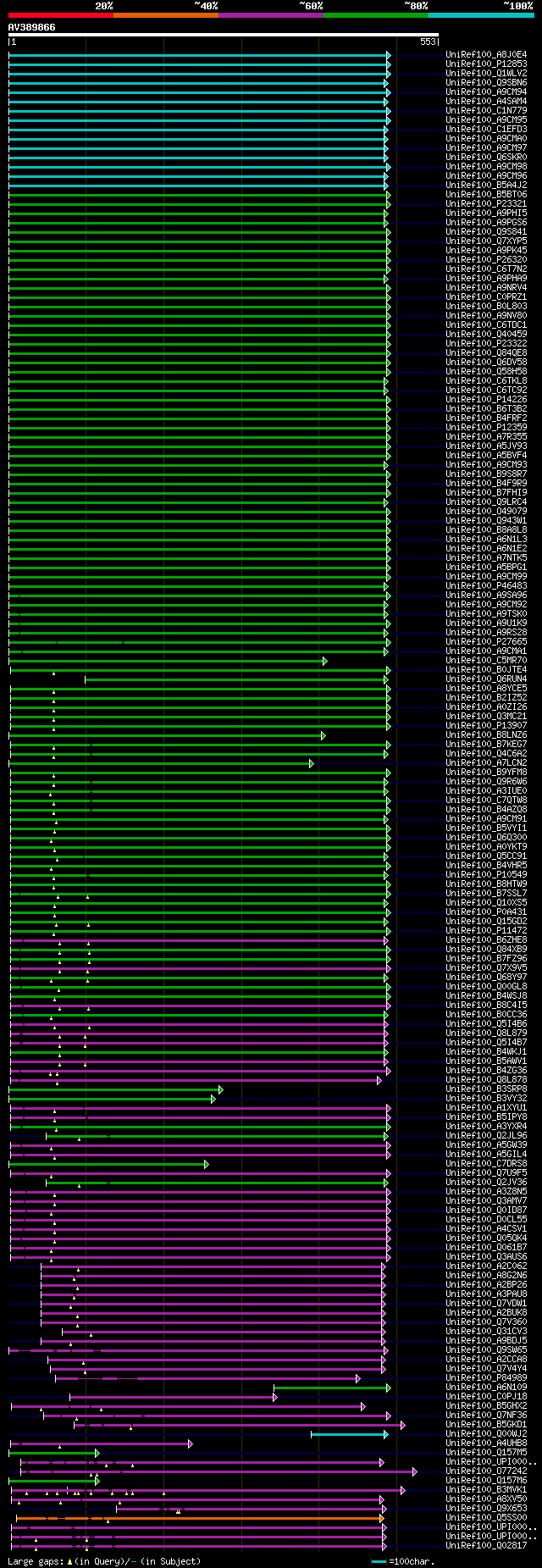Image resolution: width=542 pixels, height=1568 pixels.
Task: Click the UniRef100_A7R355 hit label
Action: (x=486, y=437)
